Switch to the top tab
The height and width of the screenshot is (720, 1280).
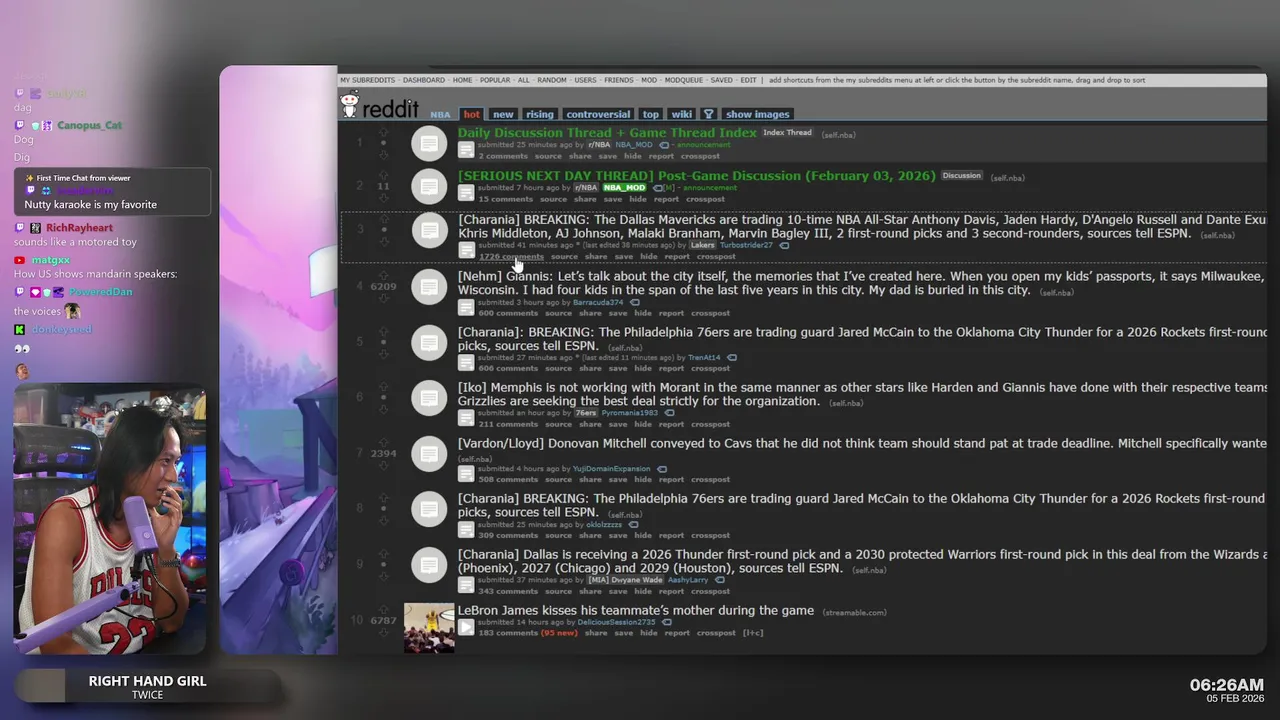pyautogui.click(x=650, y=114)
